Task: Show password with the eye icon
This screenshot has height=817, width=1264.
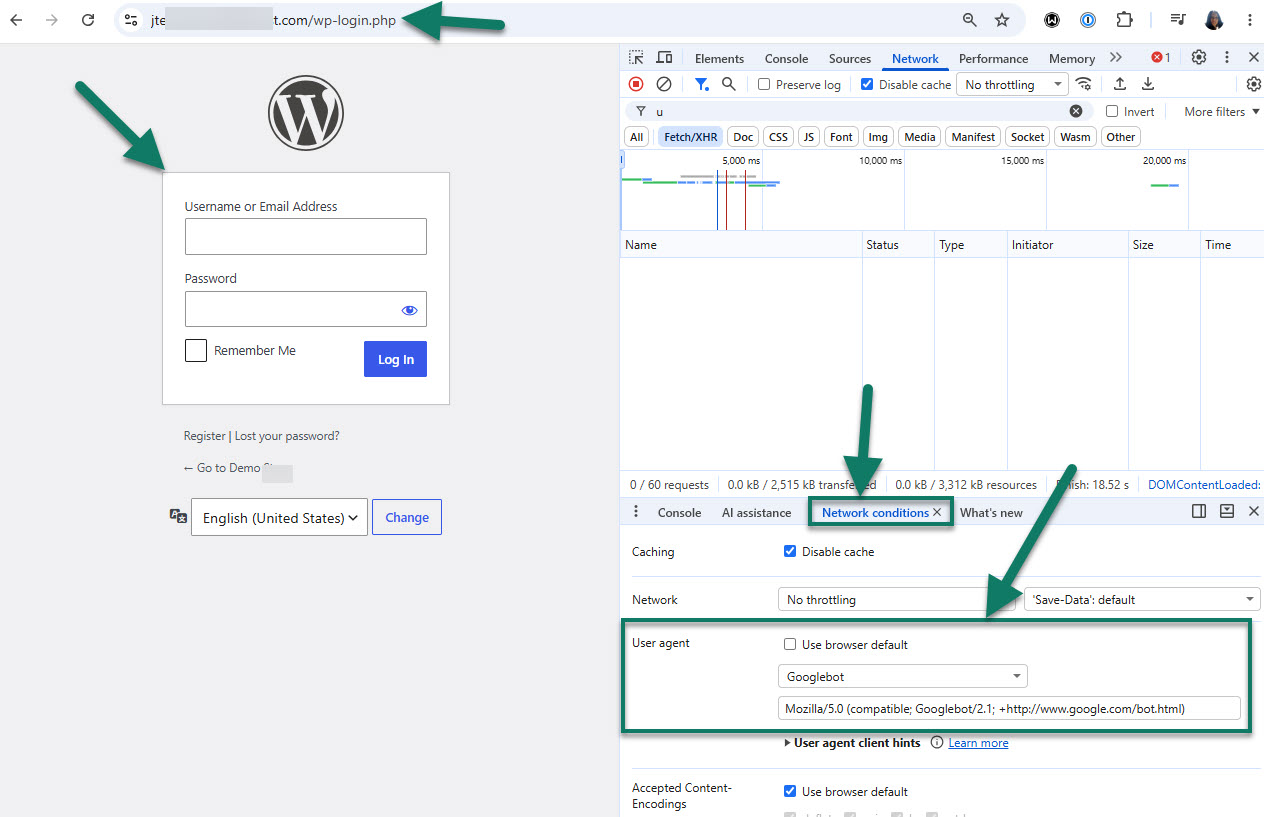Action: (x=409, y=310)
